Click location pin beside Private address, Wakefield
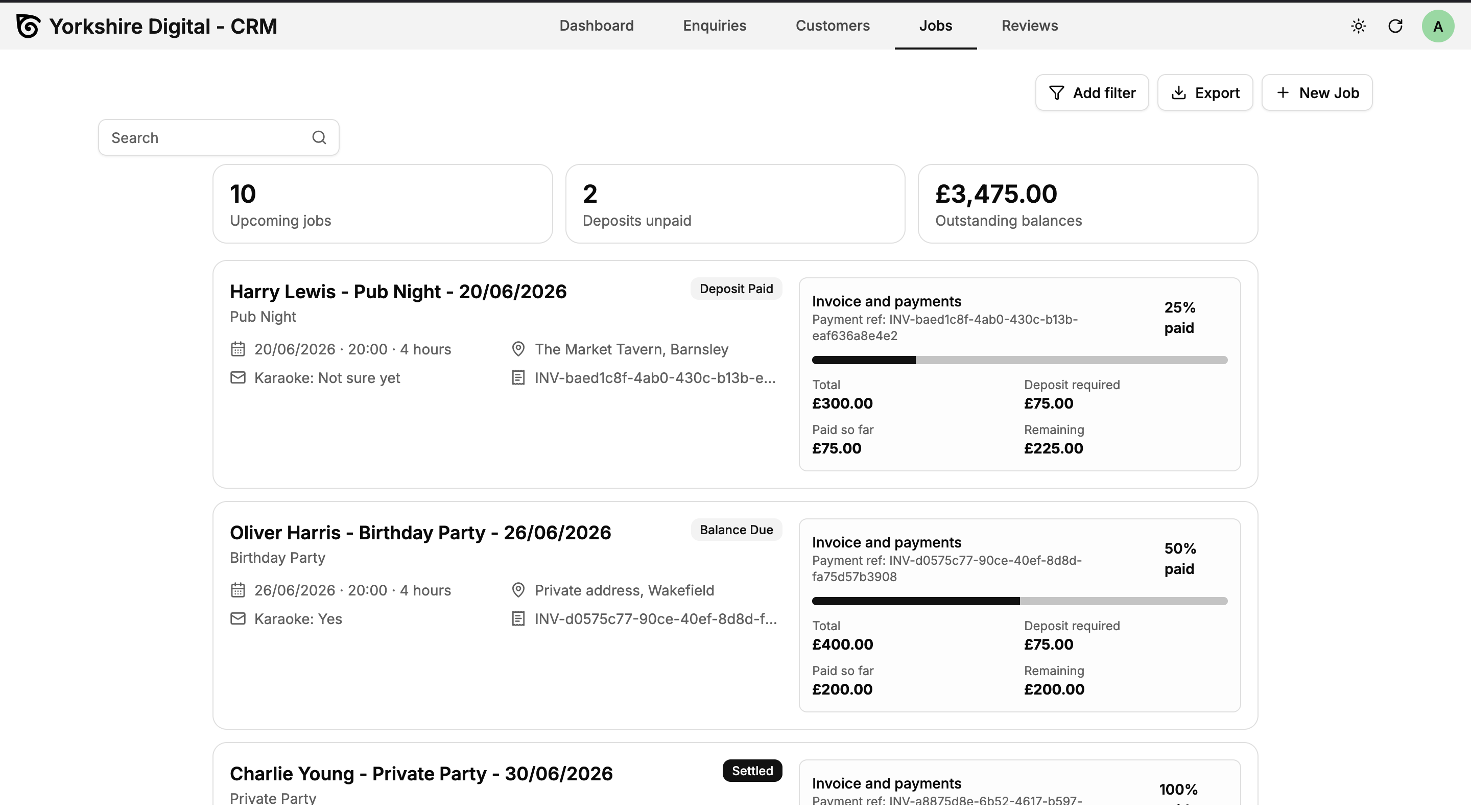The height and width of the screenshot is (812, 1471). [x=518, y=590]
